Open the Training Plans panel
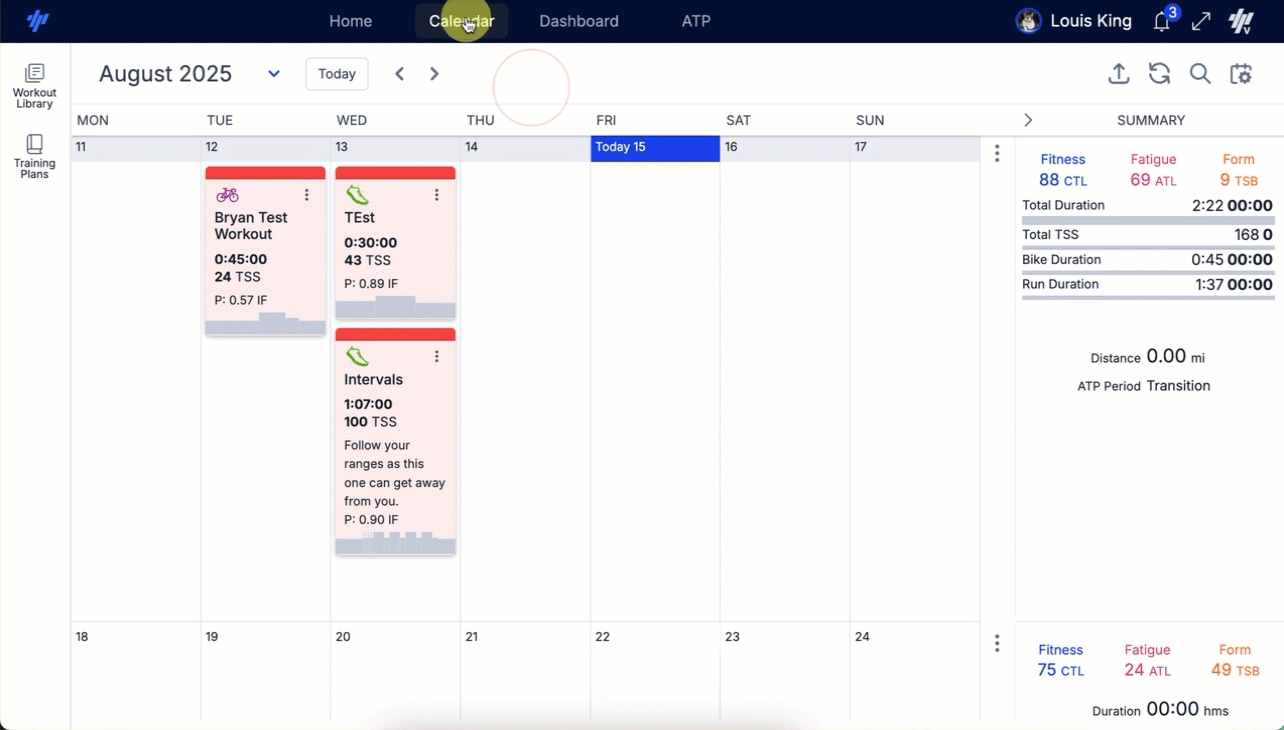Viewport: 1284px width, 730px height. tap(34, 156)
